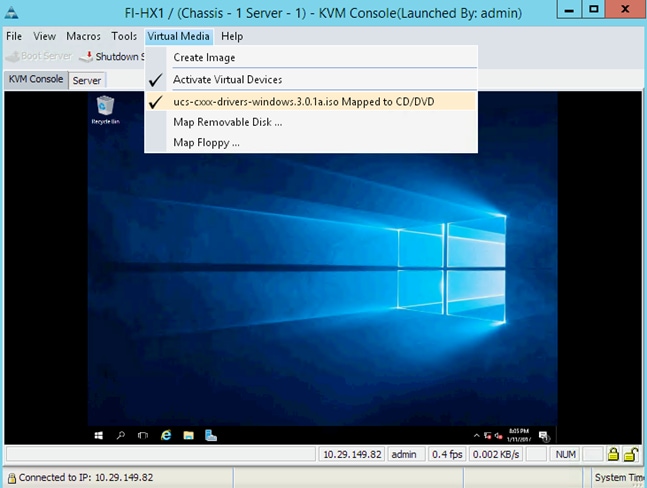The image size is (647, 488).
Task: Toggle Activate Virtual Devices option
Action: (x=311, y=80)
